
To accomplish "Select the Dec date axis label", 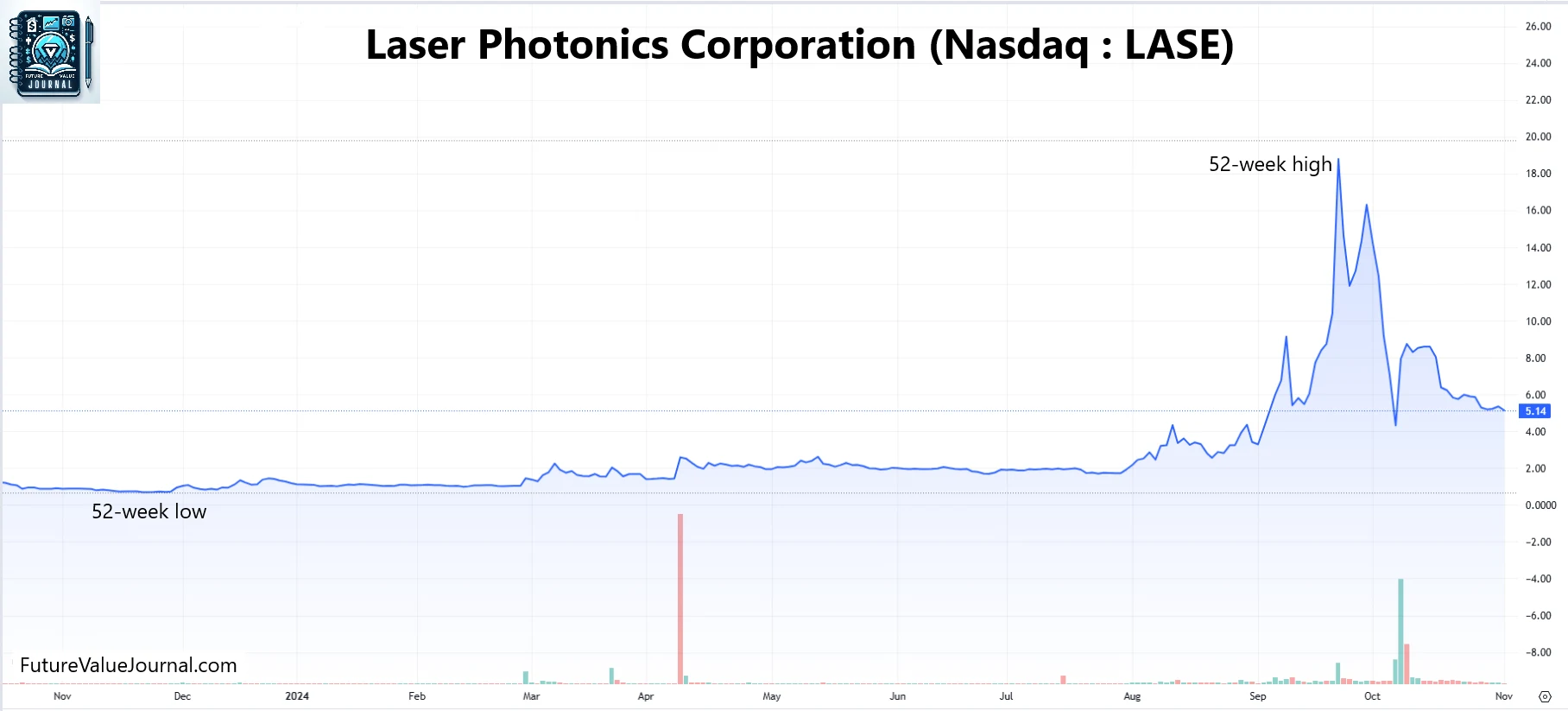I will (182, 696).
